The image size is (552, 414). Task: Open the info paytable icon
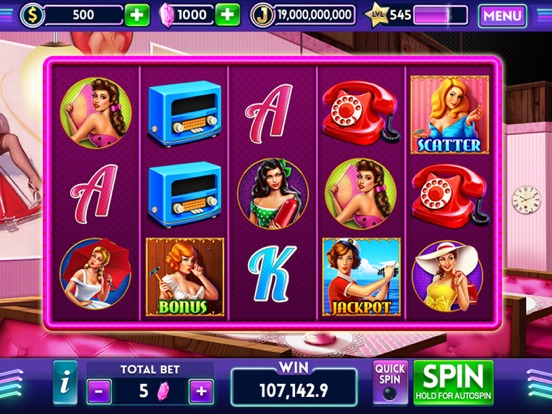[x=65, y=383]
